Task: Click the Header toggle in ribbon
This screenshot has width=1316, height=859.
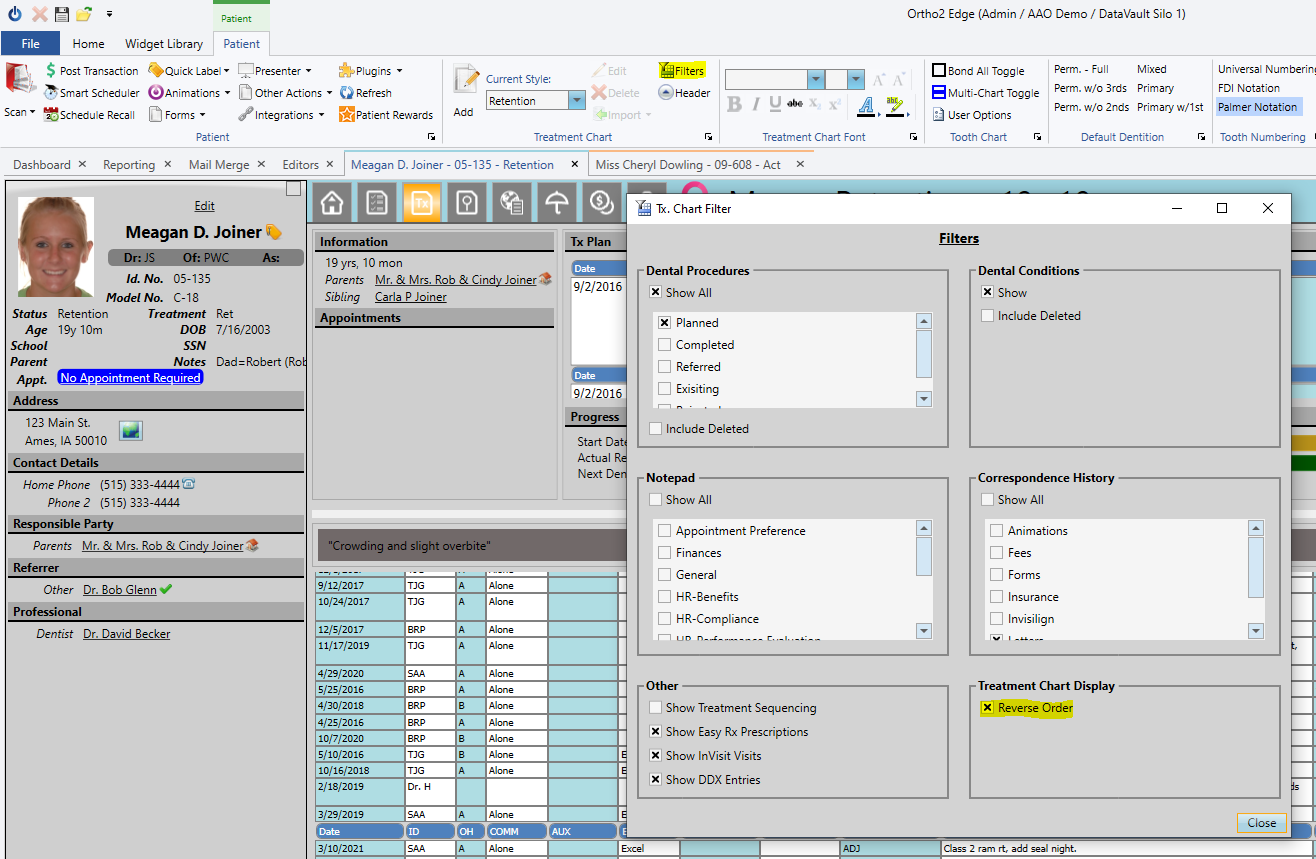Action: tap(685, 93)
